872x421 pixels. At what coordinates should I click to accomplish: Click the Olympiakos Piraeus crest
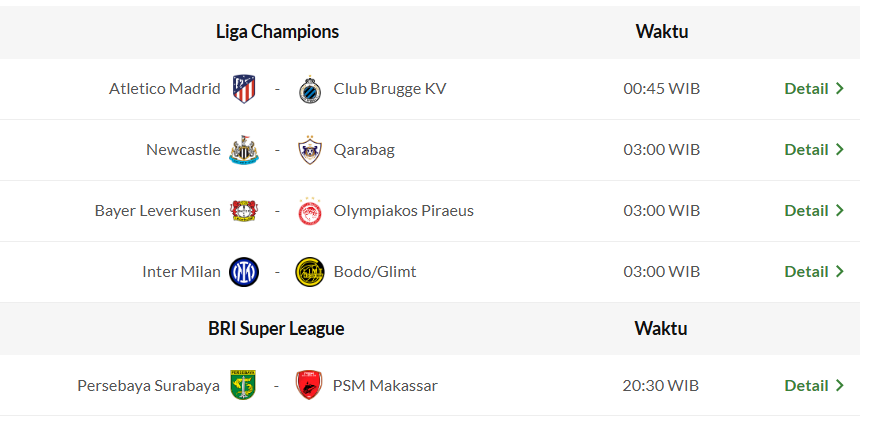click(x=310, y=211)
